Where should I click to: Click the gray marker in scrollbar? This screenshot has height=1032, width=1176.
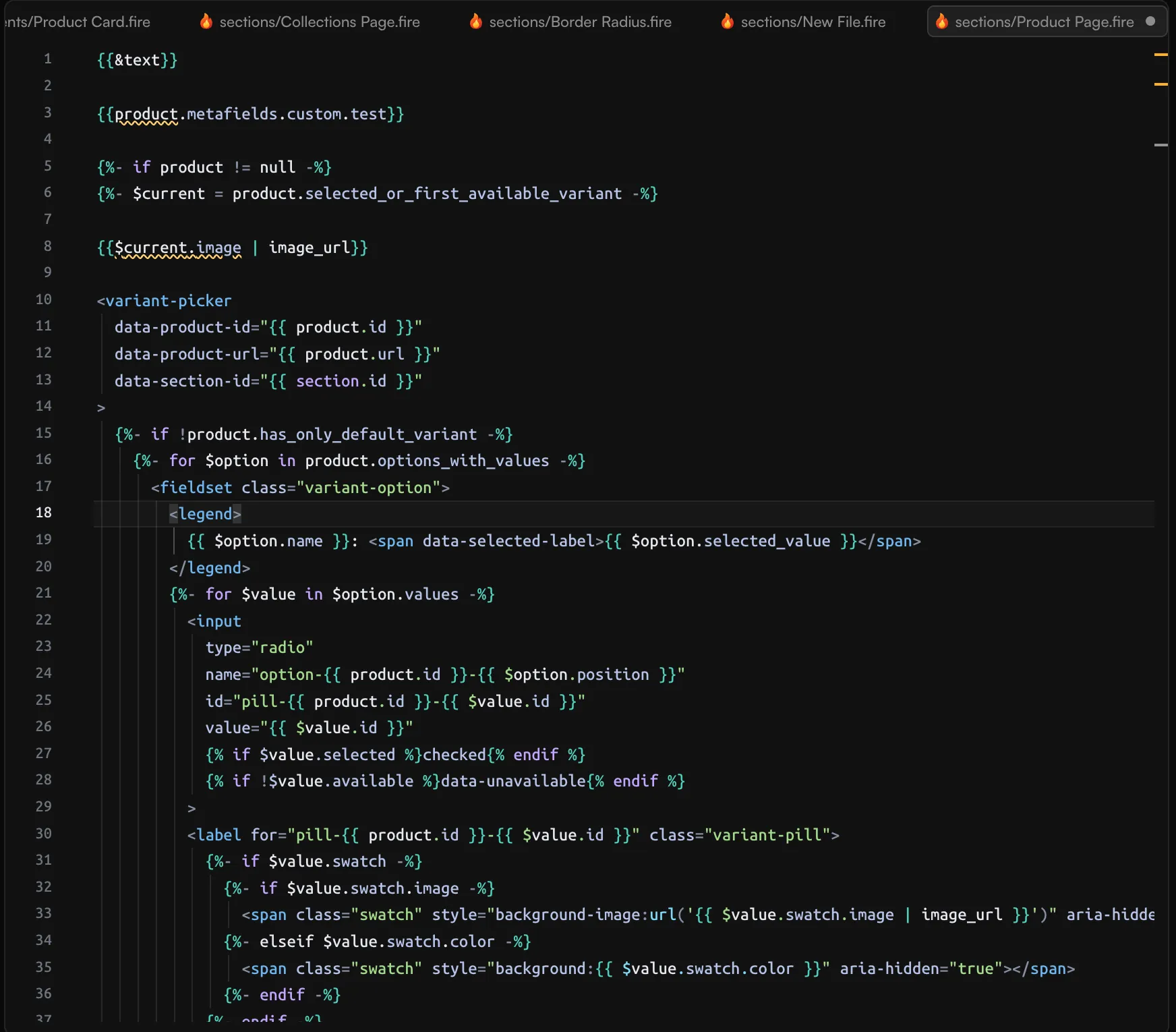(x=1161, y=145)
